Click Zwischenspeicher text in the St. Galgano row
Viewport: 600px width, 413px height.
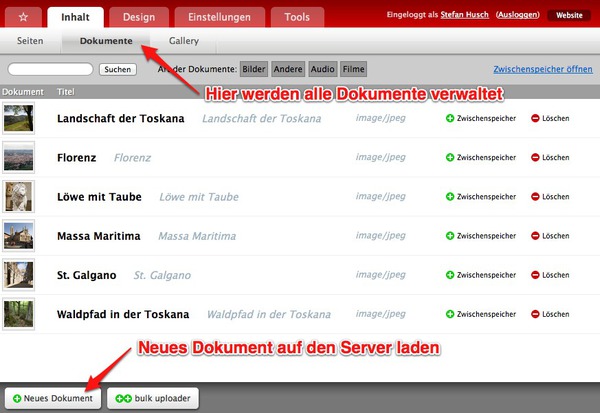coord(486,275)
